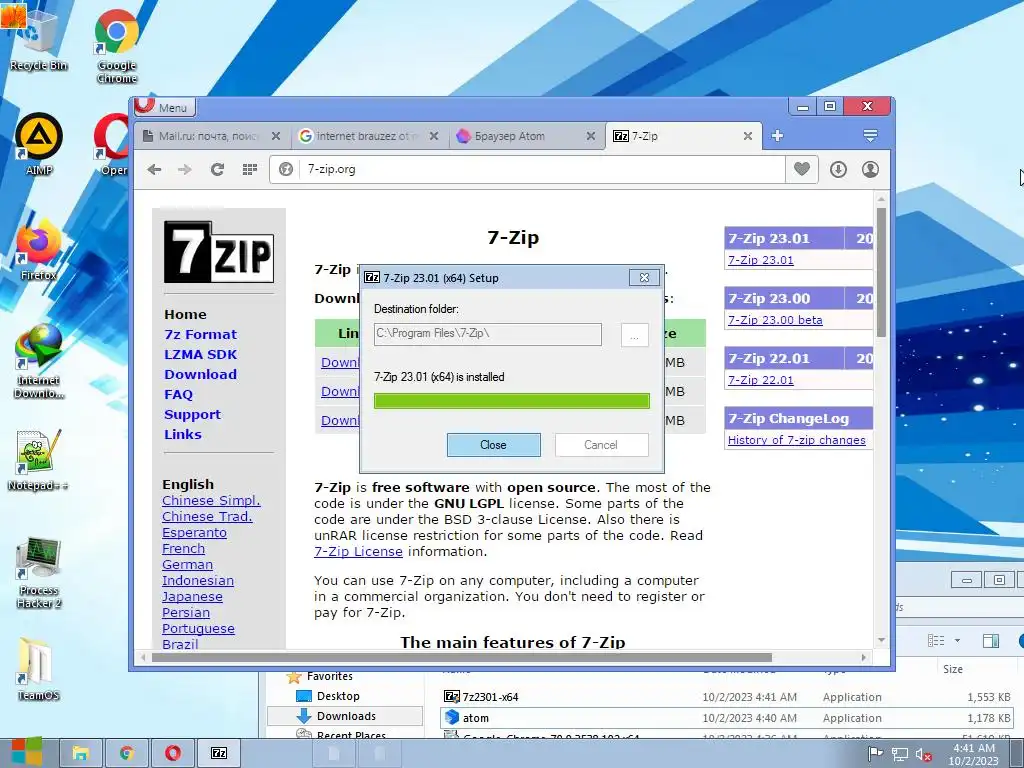The image size is (1024, 768).
Task: Select the atom file in Explorer
Action: [727, 718]
